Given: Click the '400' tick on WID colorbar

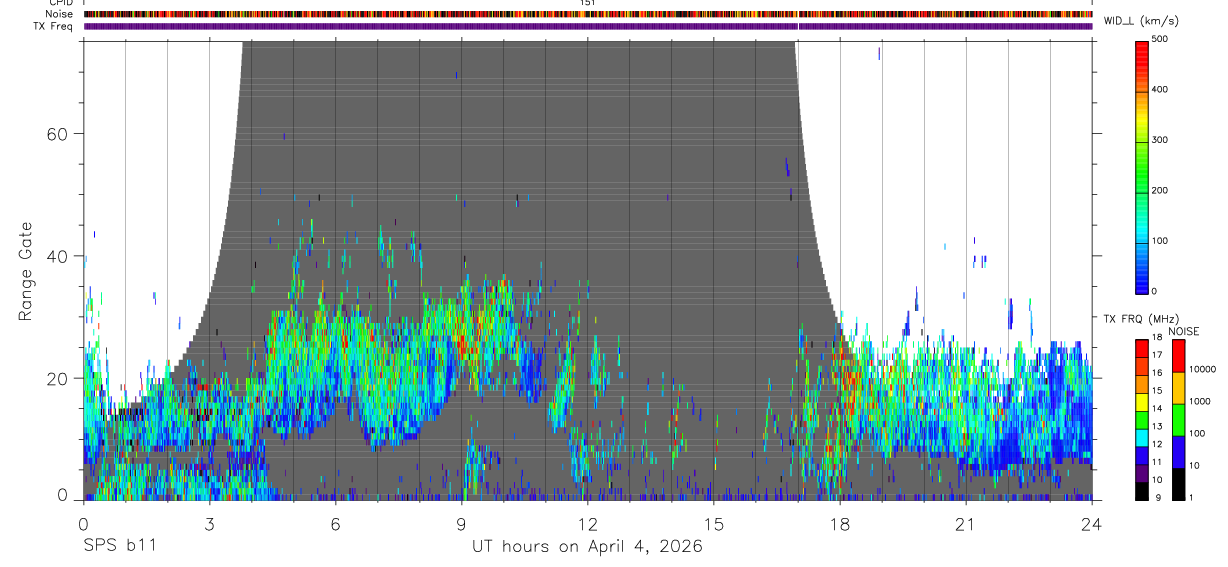Looking at the screenshot, I should tap(1160, 89).
